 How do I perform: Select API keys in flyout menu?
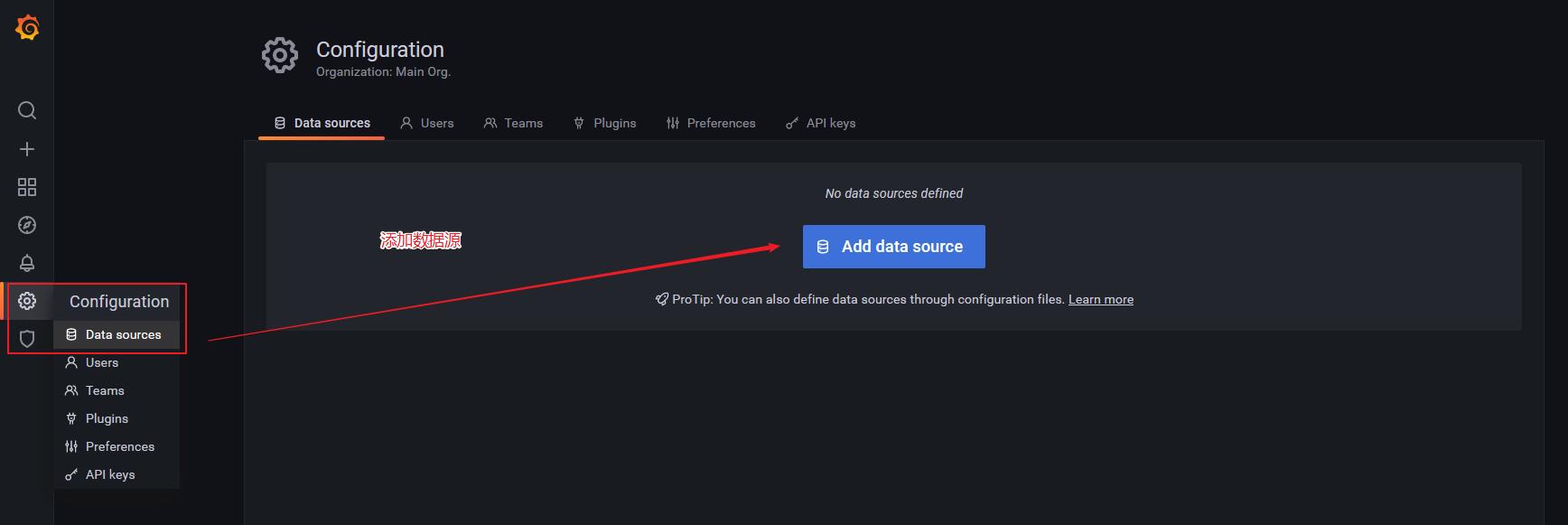click(x=117, y=474)
